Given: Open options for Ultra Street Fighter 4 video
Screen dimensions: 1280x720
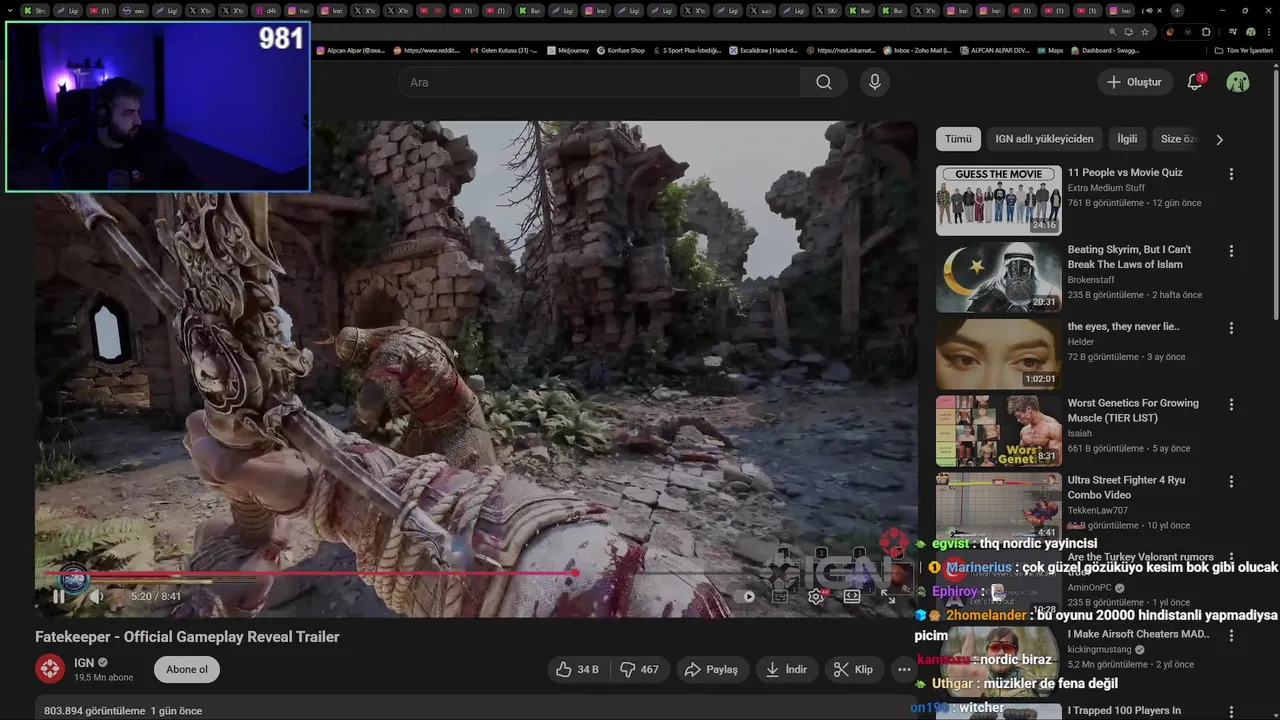Looking at the screenshot, I should (x=1231, y=482).
